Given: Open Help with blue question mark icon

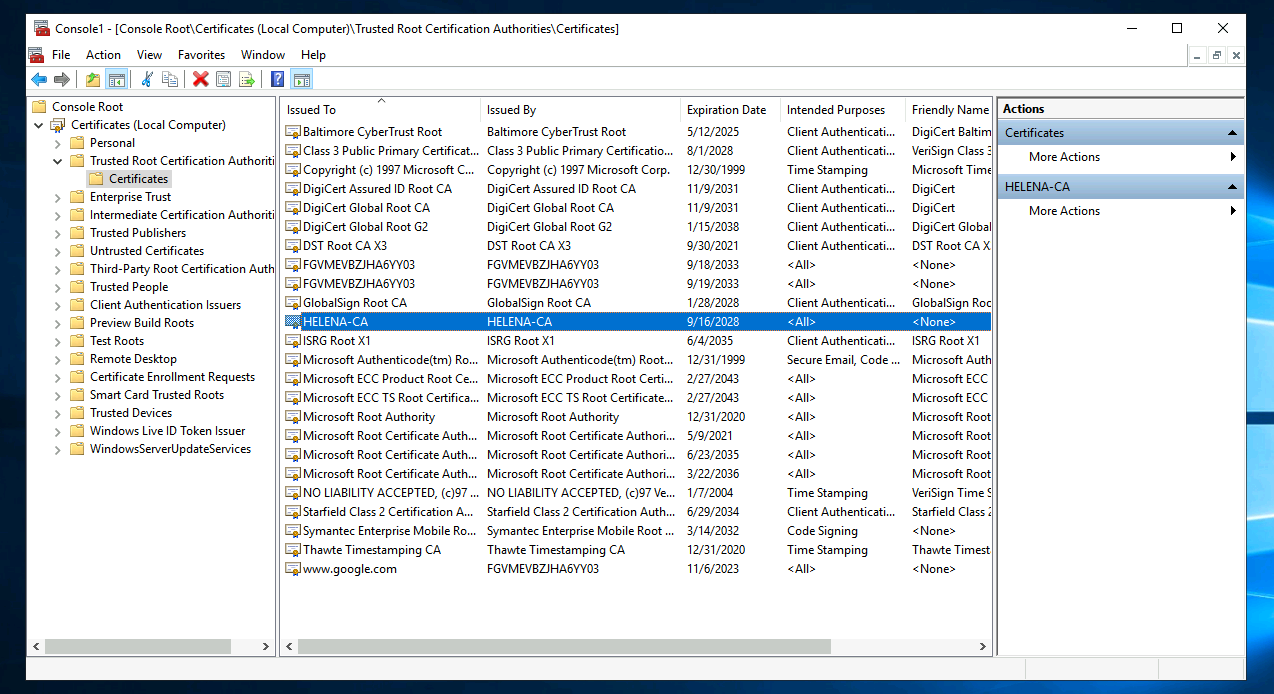Looking at the screenshot, I should pos(277,80).
